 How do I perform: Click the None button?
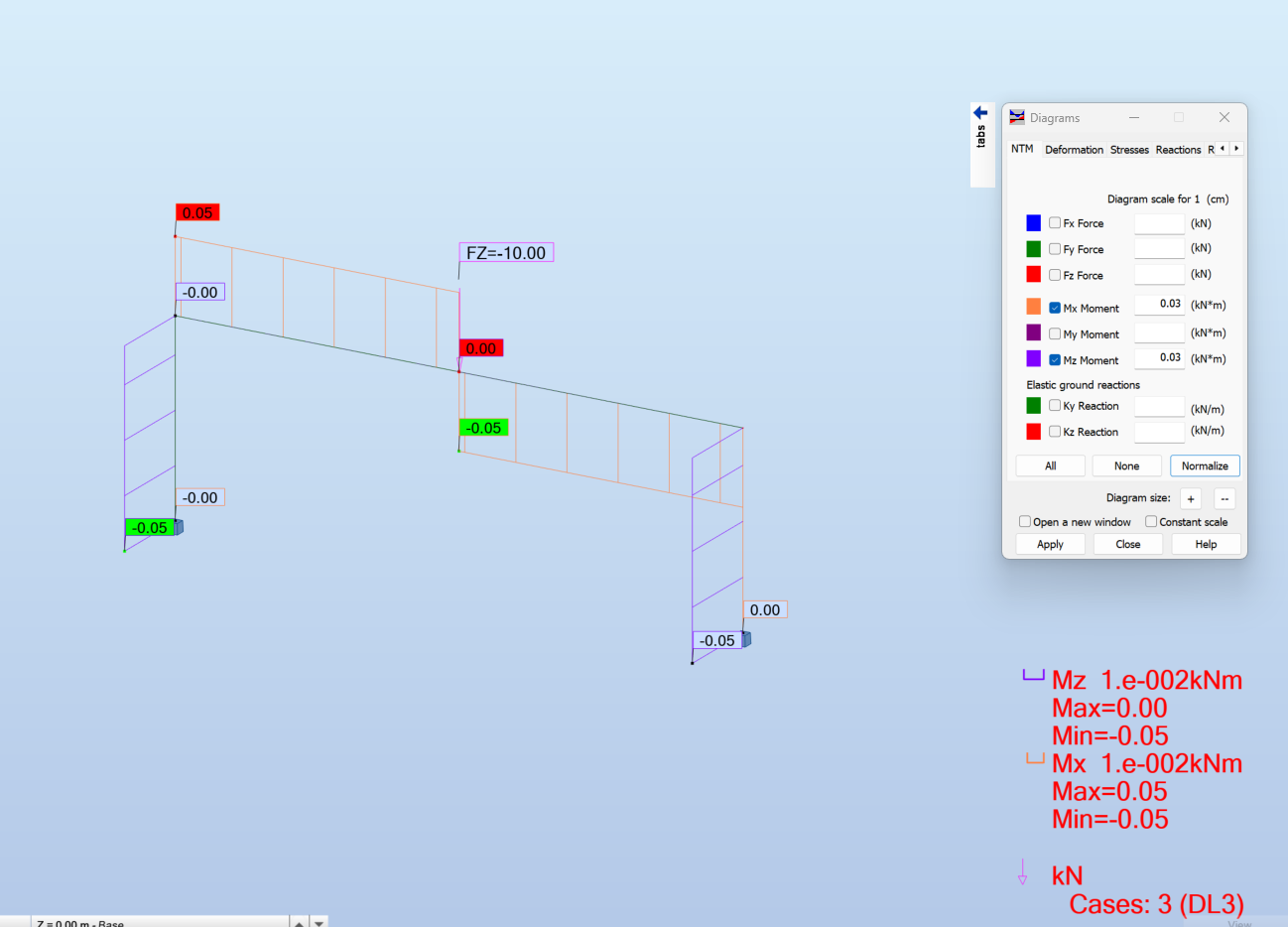click(x=1126, y=465)
